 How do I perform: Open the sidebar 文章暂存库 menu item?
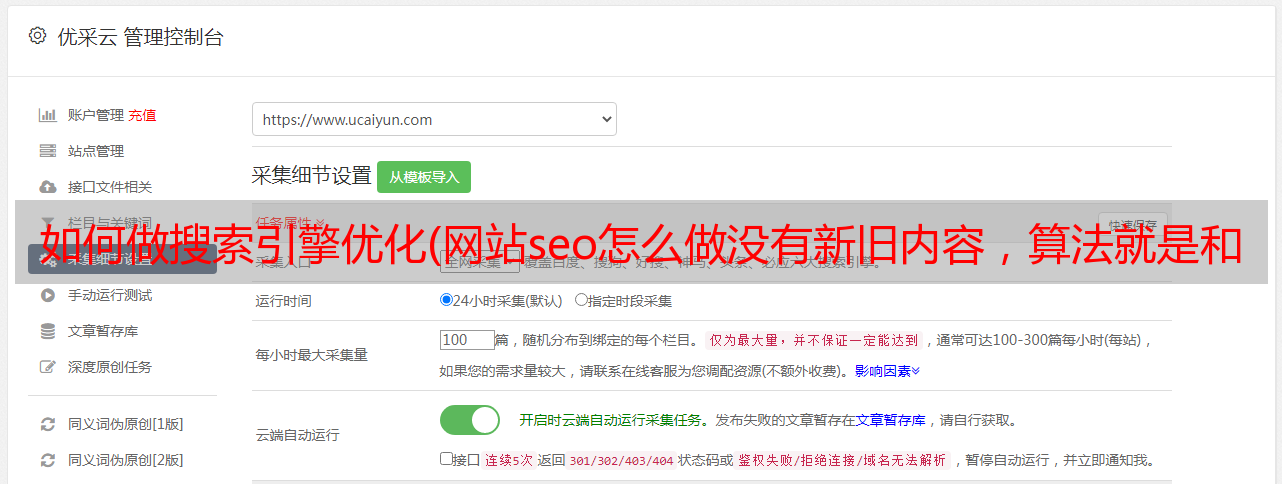click(x=103, y=331)
